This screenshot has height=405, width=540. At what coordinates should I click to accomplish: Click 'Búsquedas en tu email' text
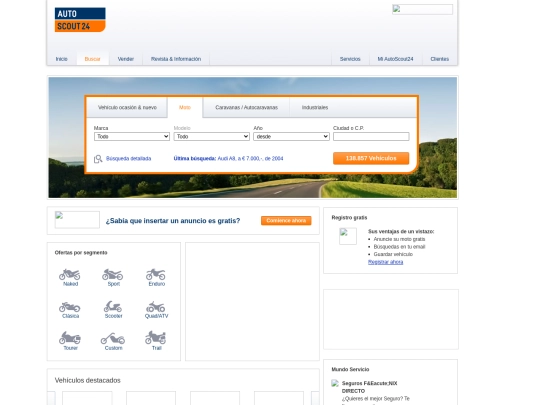[x=399, y=247]
